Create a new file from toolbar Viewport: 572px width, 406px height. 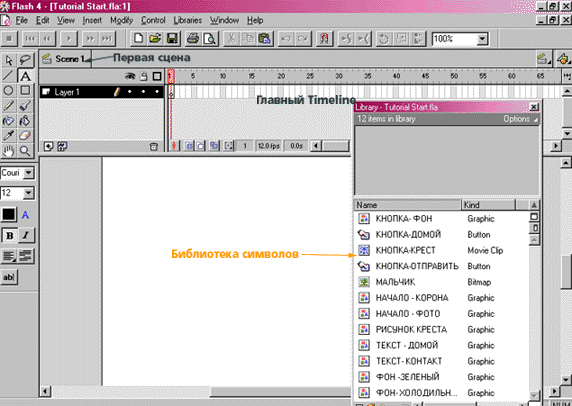[x=138, y=38]
